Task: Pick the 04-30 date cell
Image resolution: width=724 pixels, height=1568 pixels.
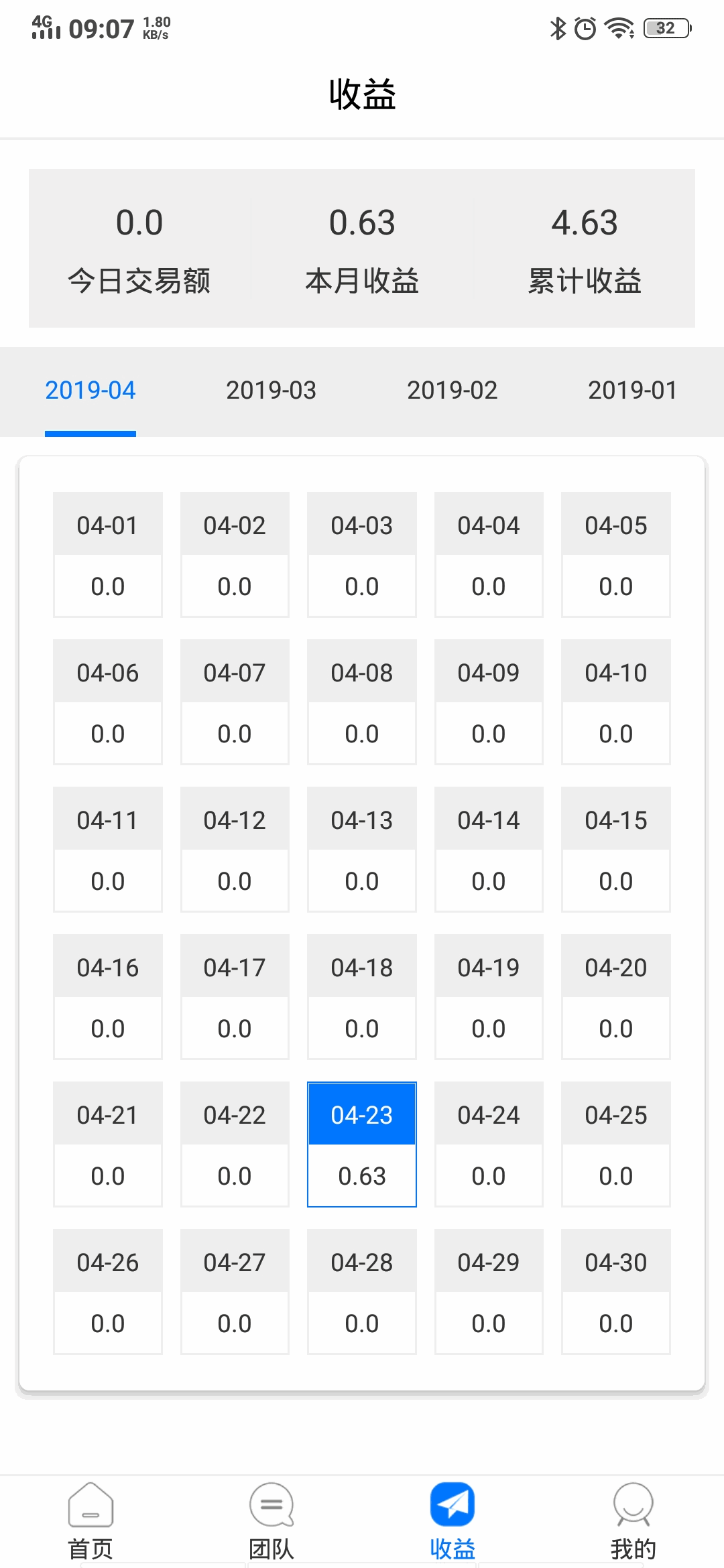Action: (616, 1292)
